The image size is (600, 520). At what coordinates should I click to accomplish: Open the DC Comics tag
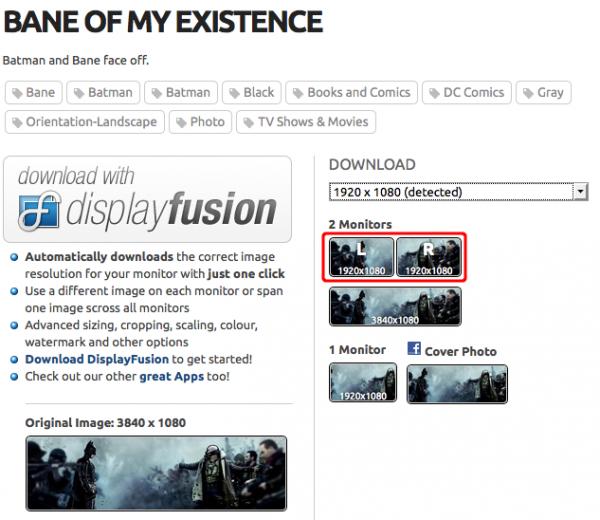(x=467, y=93)
